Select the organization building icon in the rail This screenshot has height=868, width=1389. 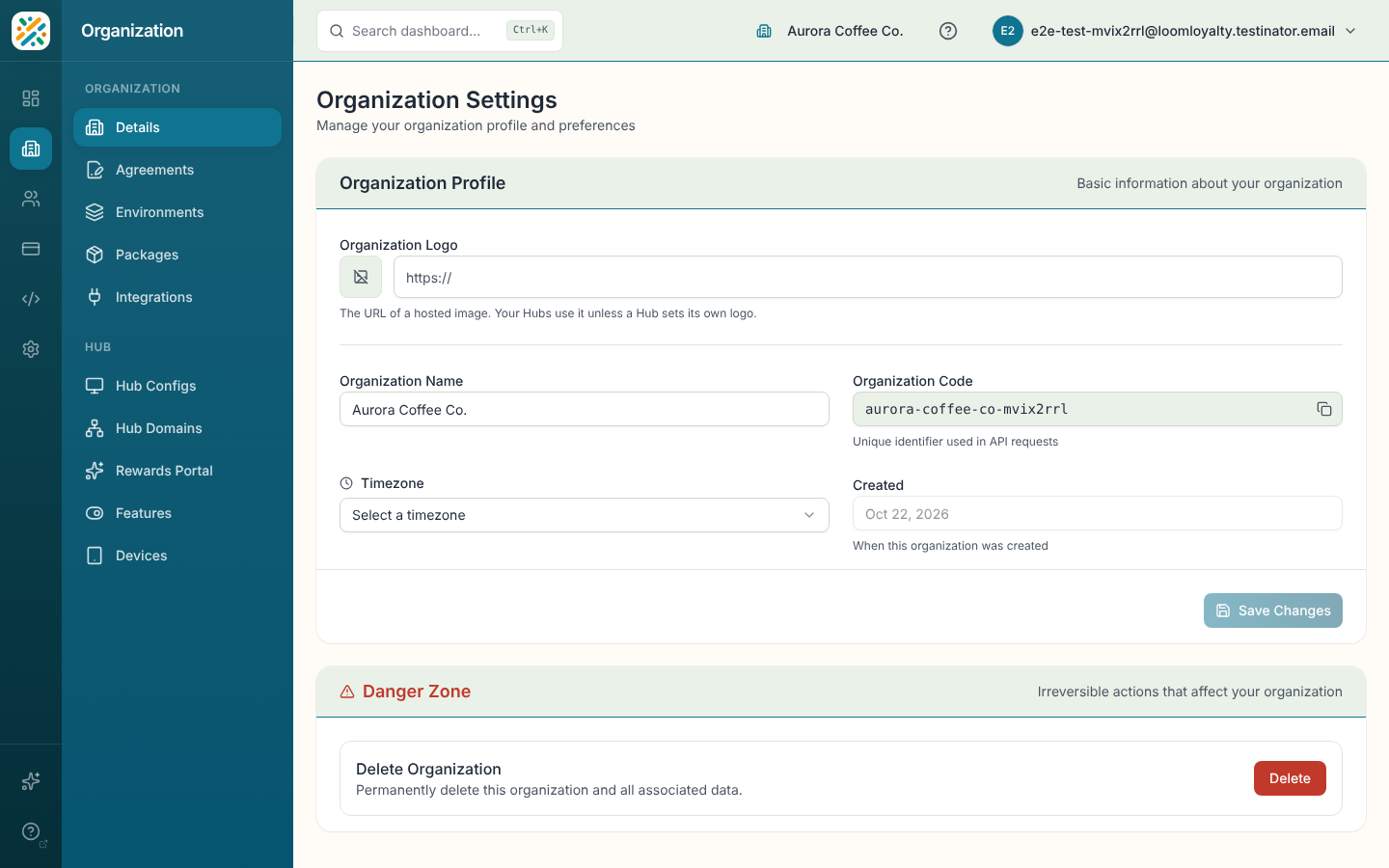click(x=31, y=149)
